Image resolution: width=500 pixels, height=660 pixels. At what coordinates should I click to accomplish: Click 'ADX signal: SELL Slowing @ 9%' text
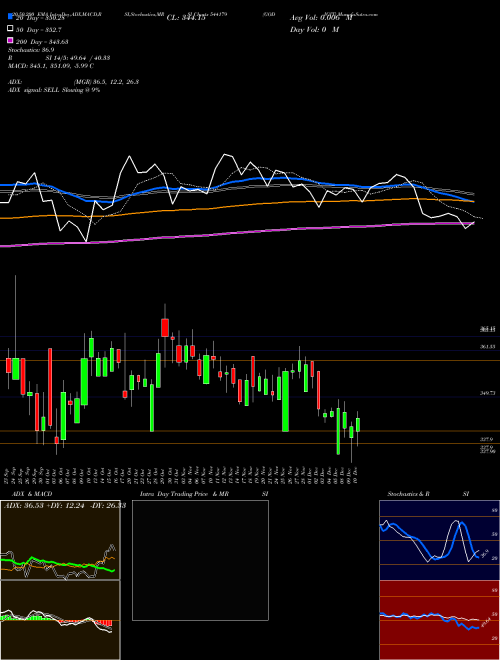[54, 90]
